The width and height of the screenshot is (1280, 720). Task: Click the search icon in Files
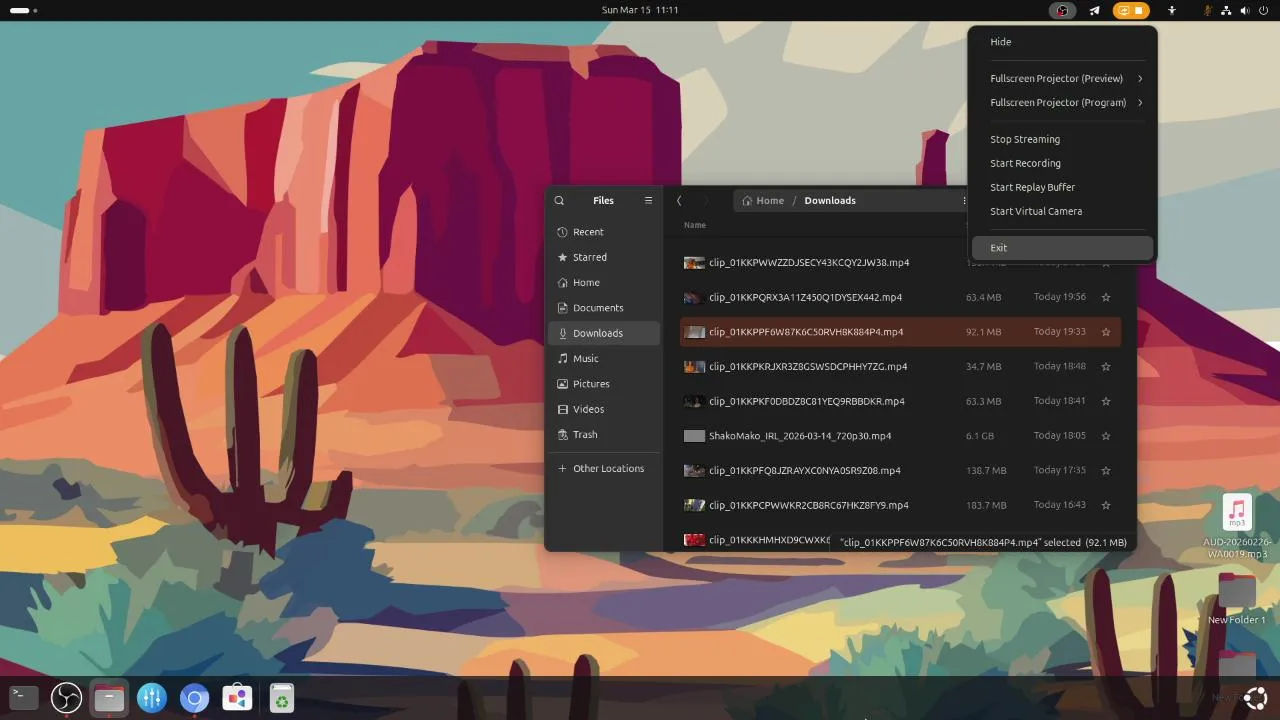(x=559, y=200)
